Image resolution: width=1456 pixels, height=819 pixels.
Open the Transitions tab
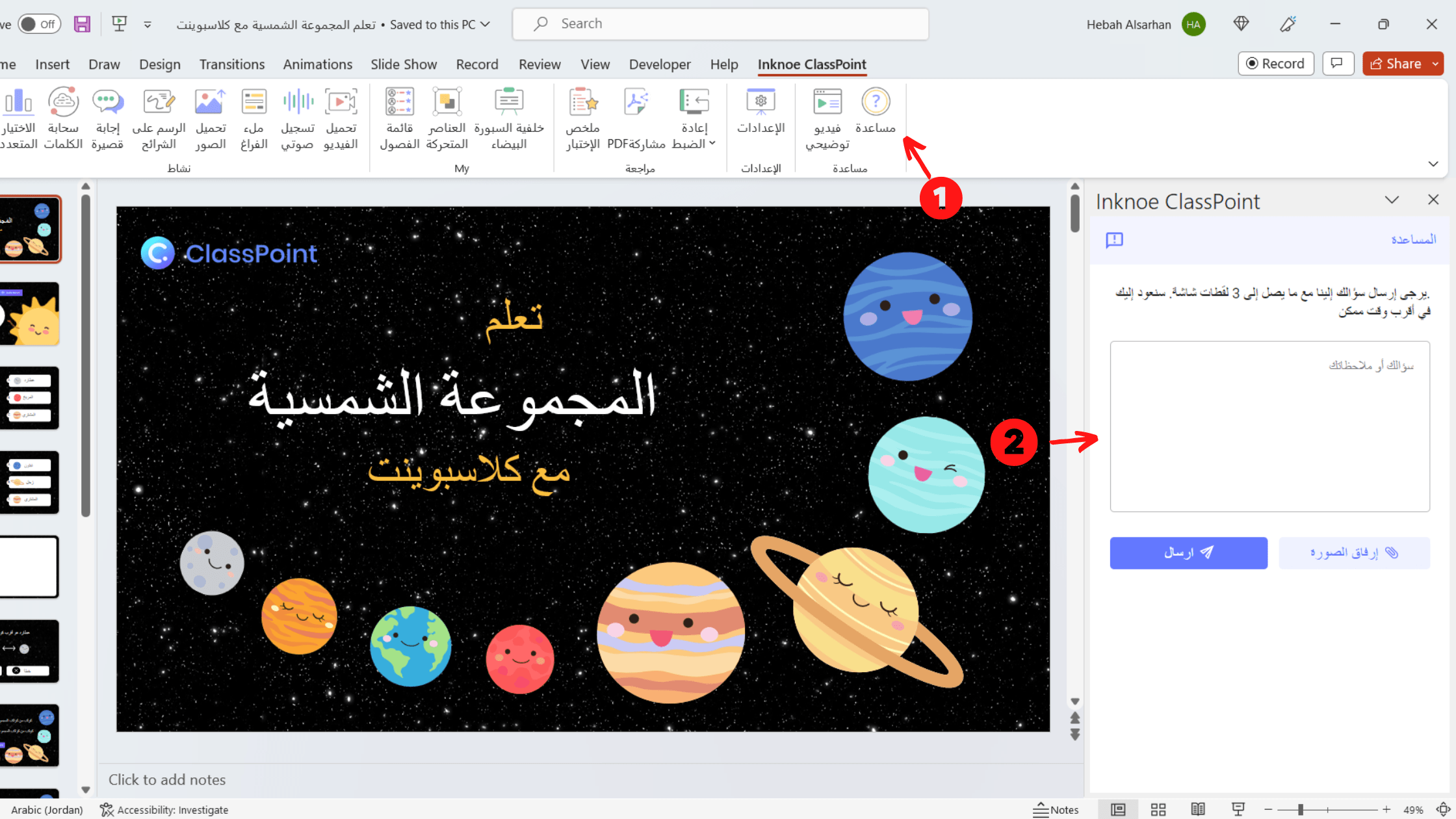232,64
